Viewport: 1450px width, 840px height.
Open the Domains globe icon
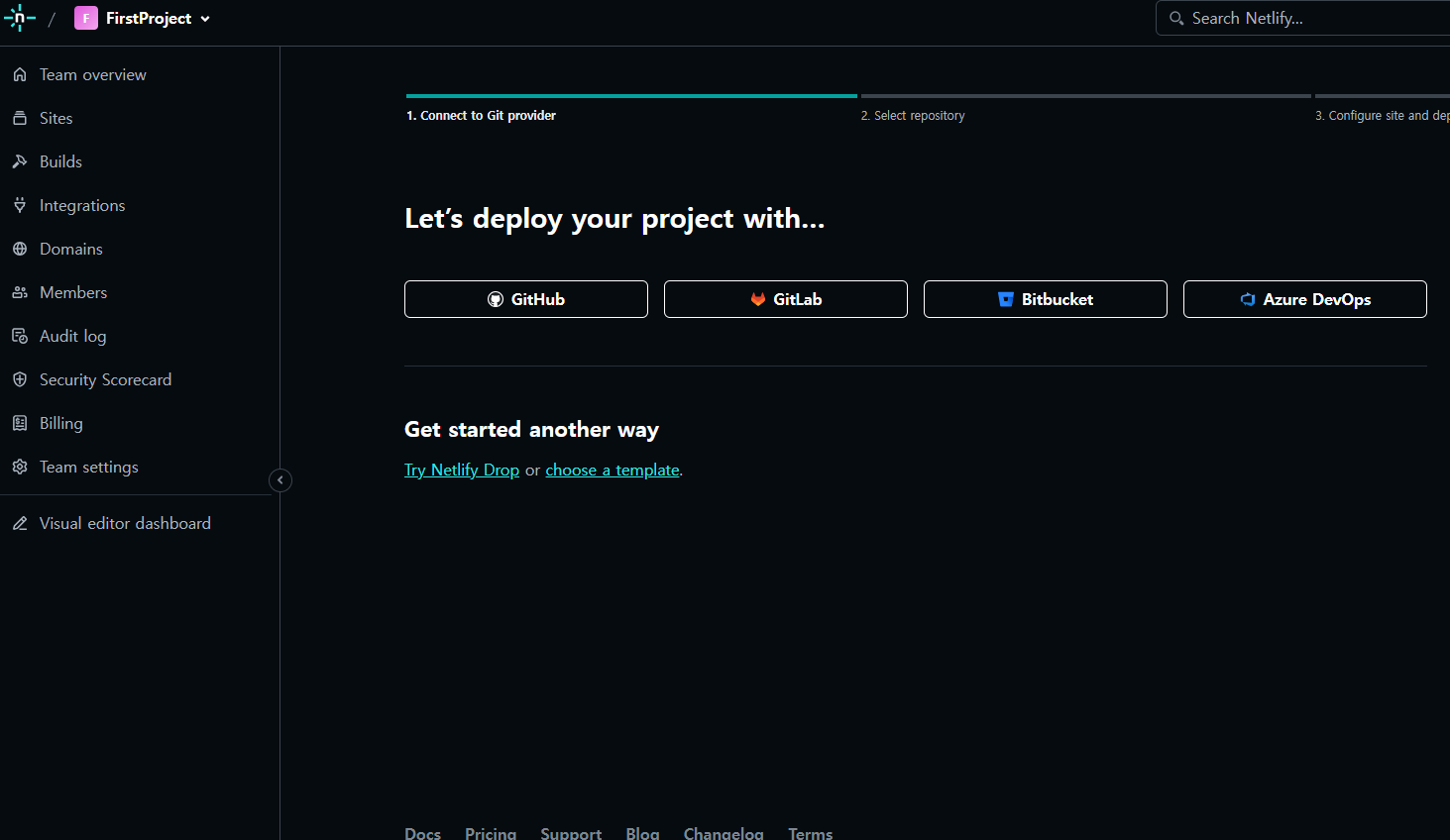click(x=20, y=248)
